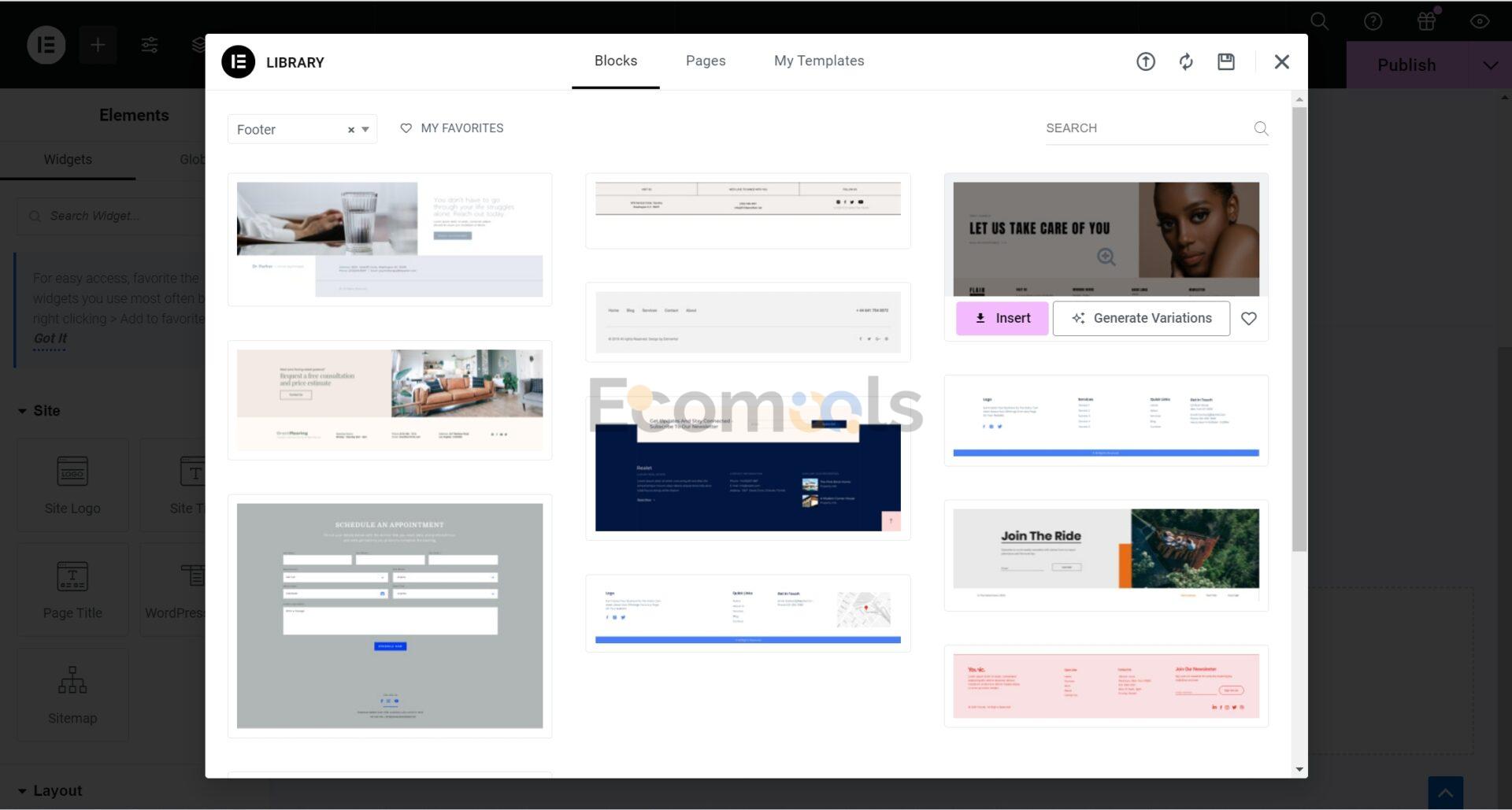Click the Library scroll down arrow

pos(1299,769)
